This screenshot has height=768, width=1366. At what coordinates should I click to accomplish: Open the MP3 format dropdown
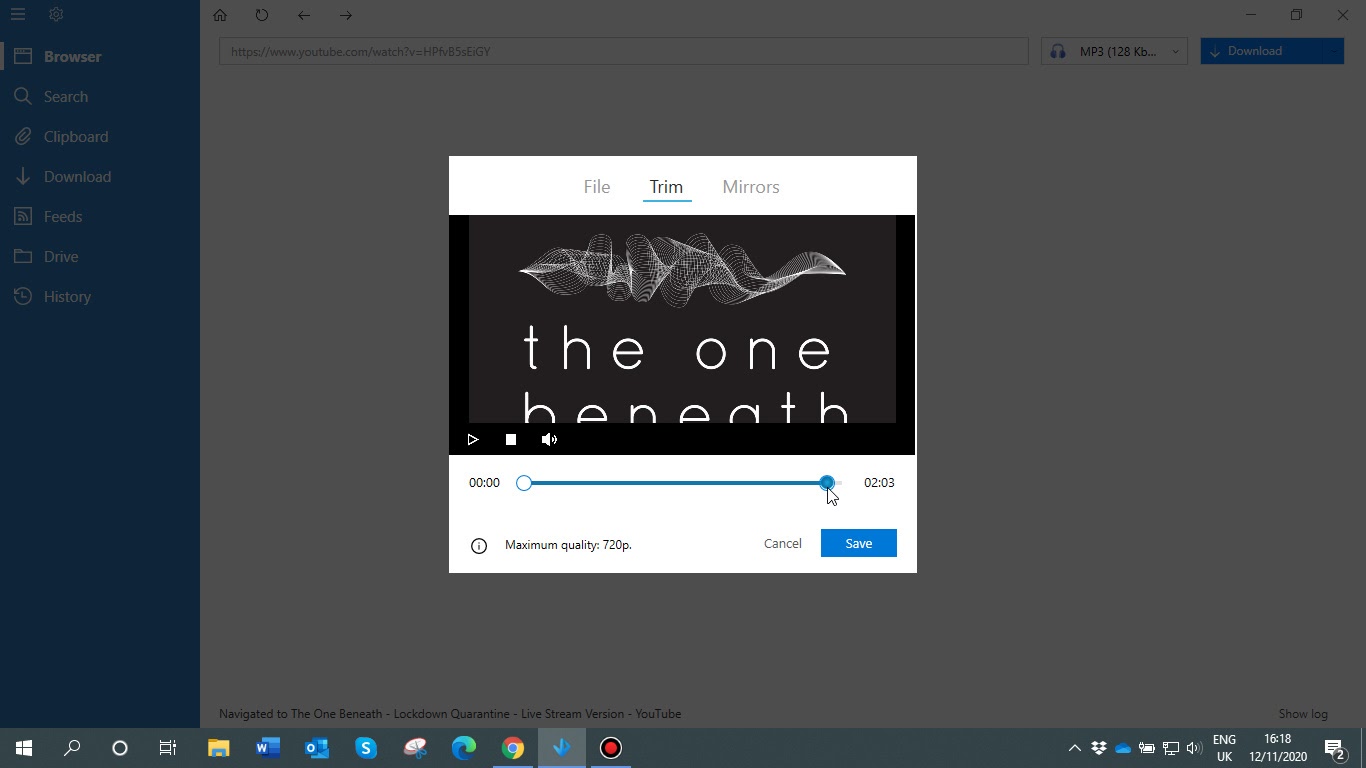(1115, 51)
